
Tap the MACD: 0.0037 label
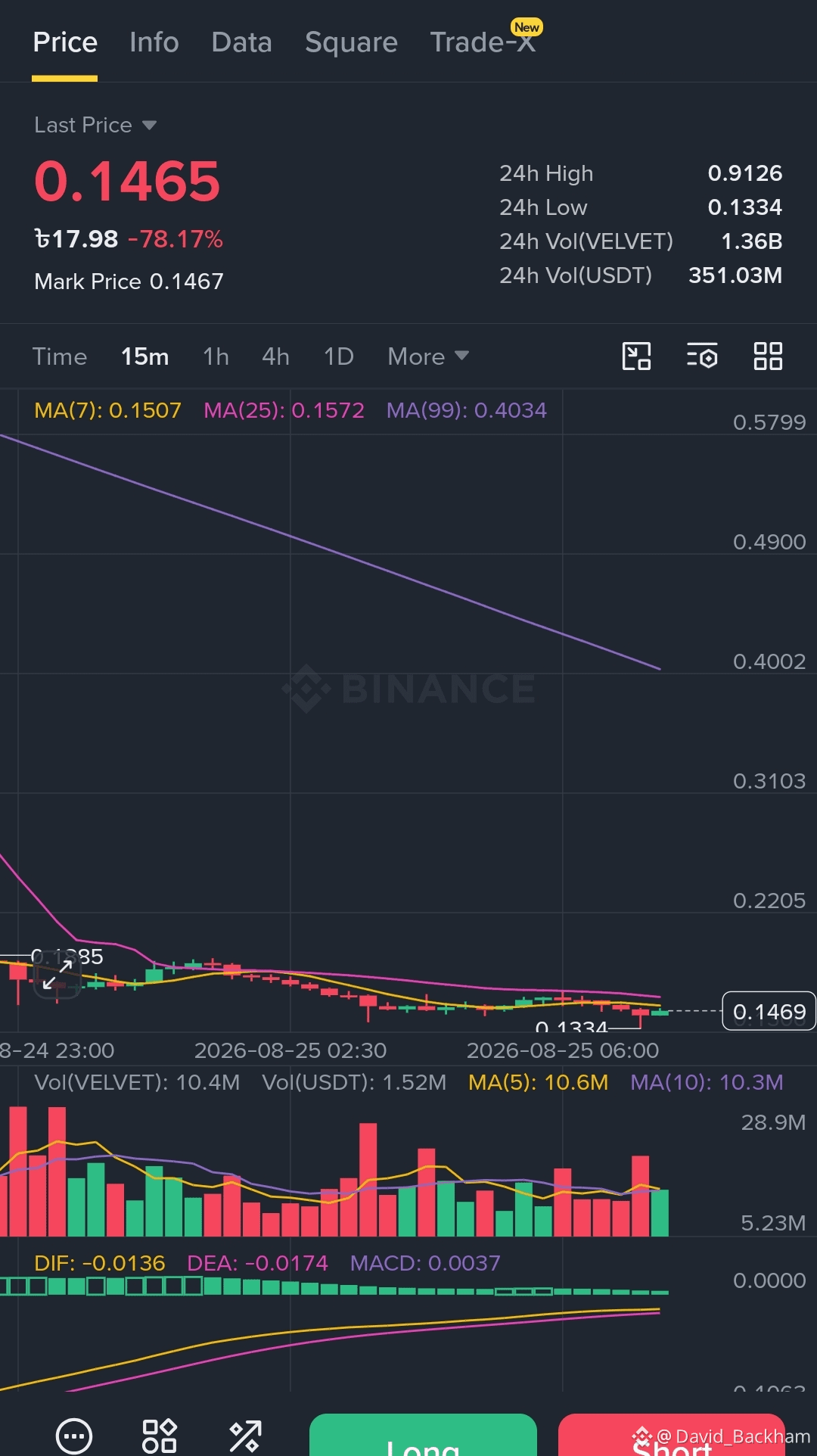tap(425, 1263)
